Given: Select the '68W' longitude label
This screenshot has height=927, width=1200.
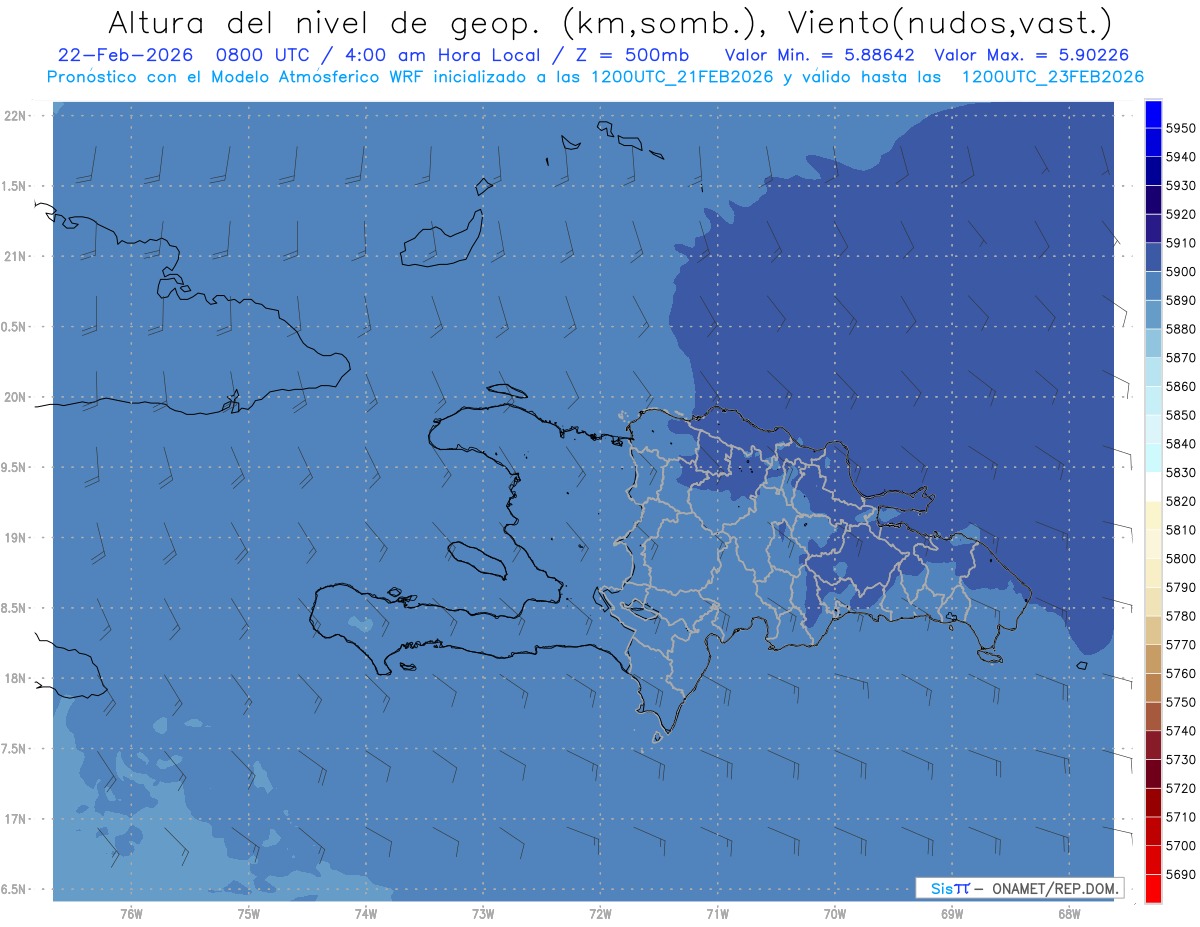Looking at the screenshot, I should point(1069,913).
